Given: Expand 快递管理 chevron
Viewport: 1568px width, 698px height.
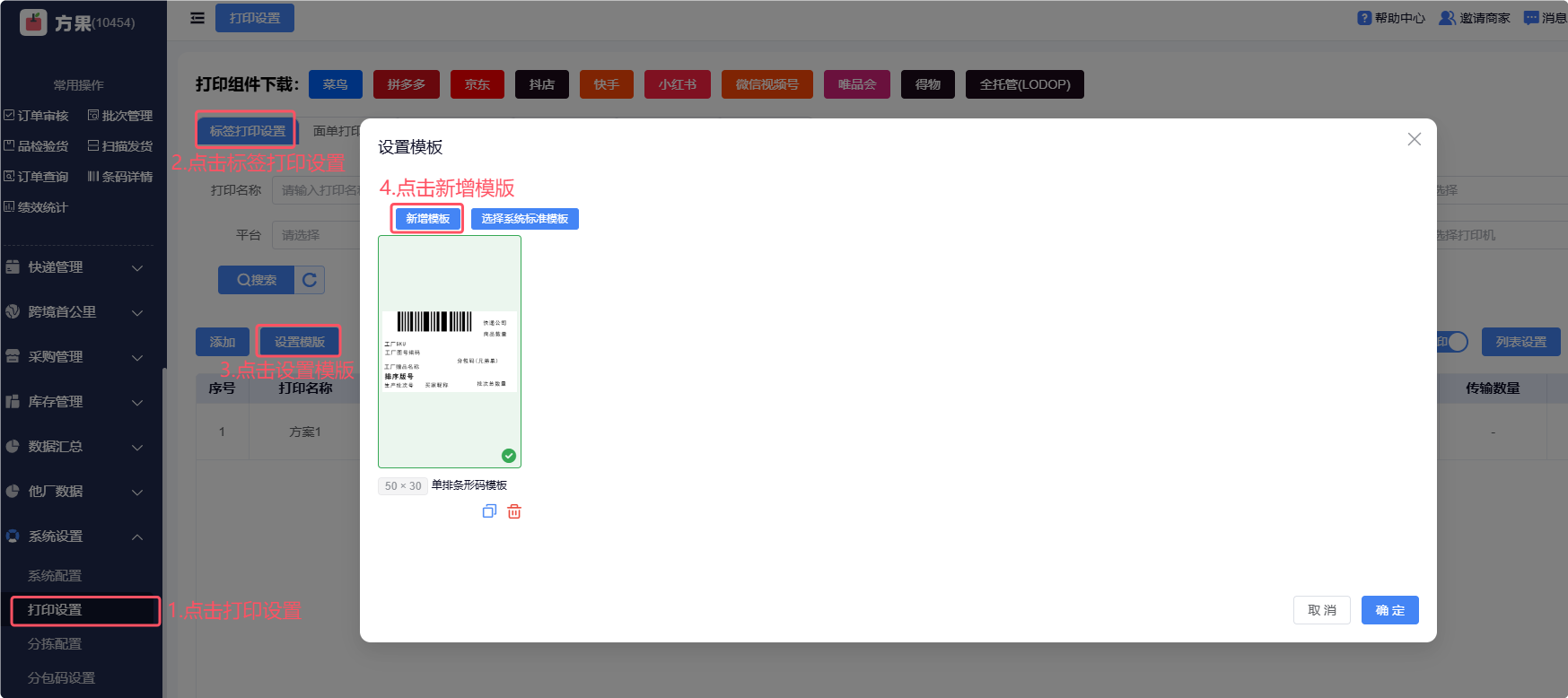Looking at the screenshot, I should coord(137,267).
